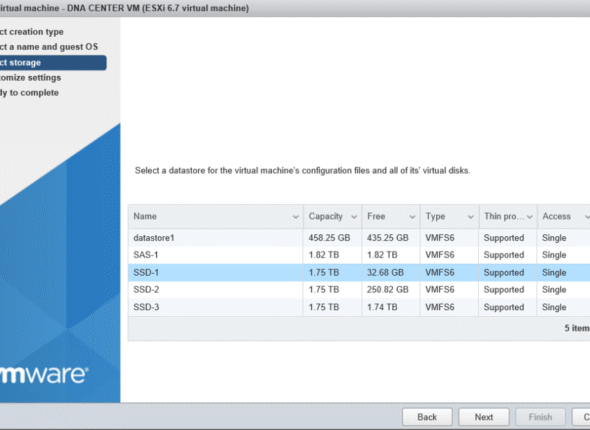Open the Name column sort chevron
This screenshot has width=590, height=430.
click(x=295, y=217)
